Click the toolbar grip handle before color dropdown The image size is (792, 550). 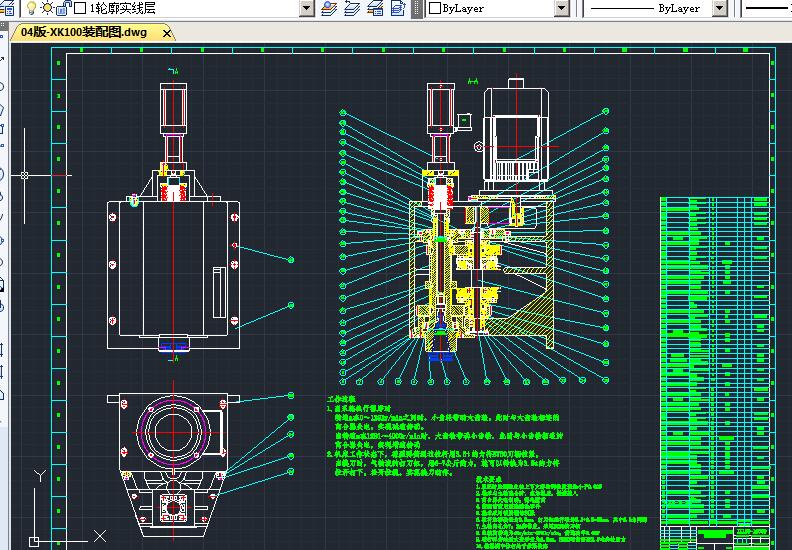(x=416, y=8)
